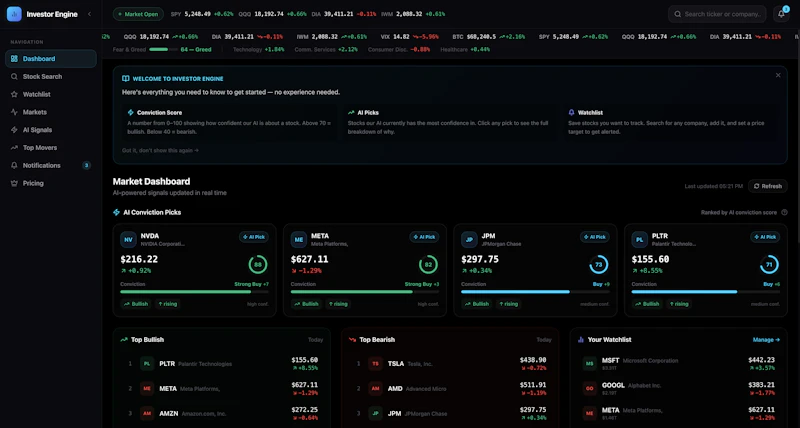Click the AI Pick badge on JPM

(x=594, y=237)
